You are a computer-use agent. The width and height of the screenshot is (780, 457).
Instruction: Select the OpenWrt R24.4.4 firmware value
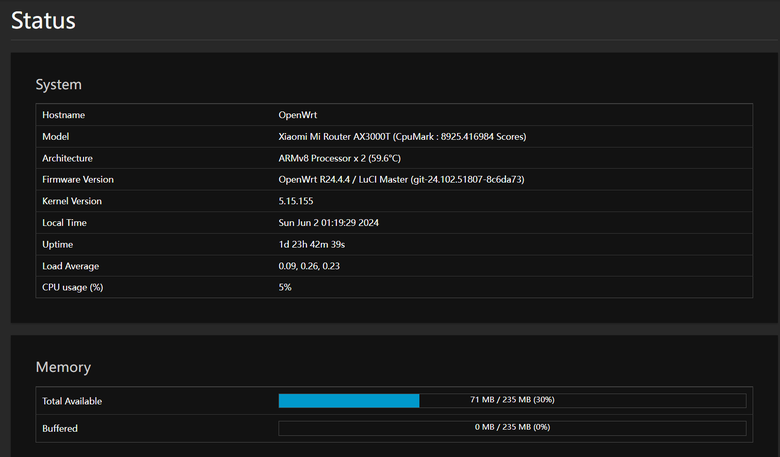[x=401, y=180]
